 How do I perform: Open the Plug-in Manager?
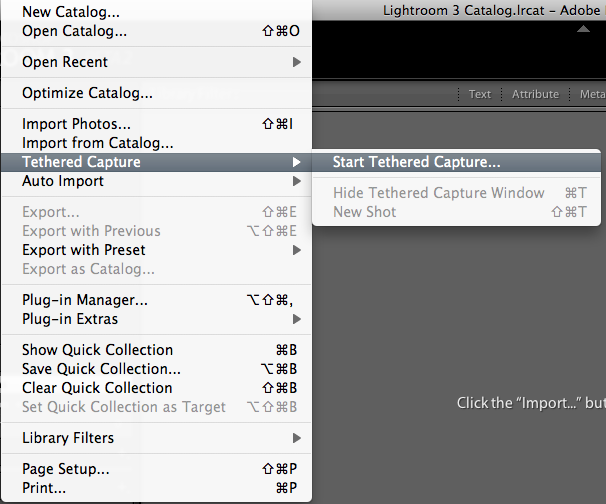click(x=85, y=300)
